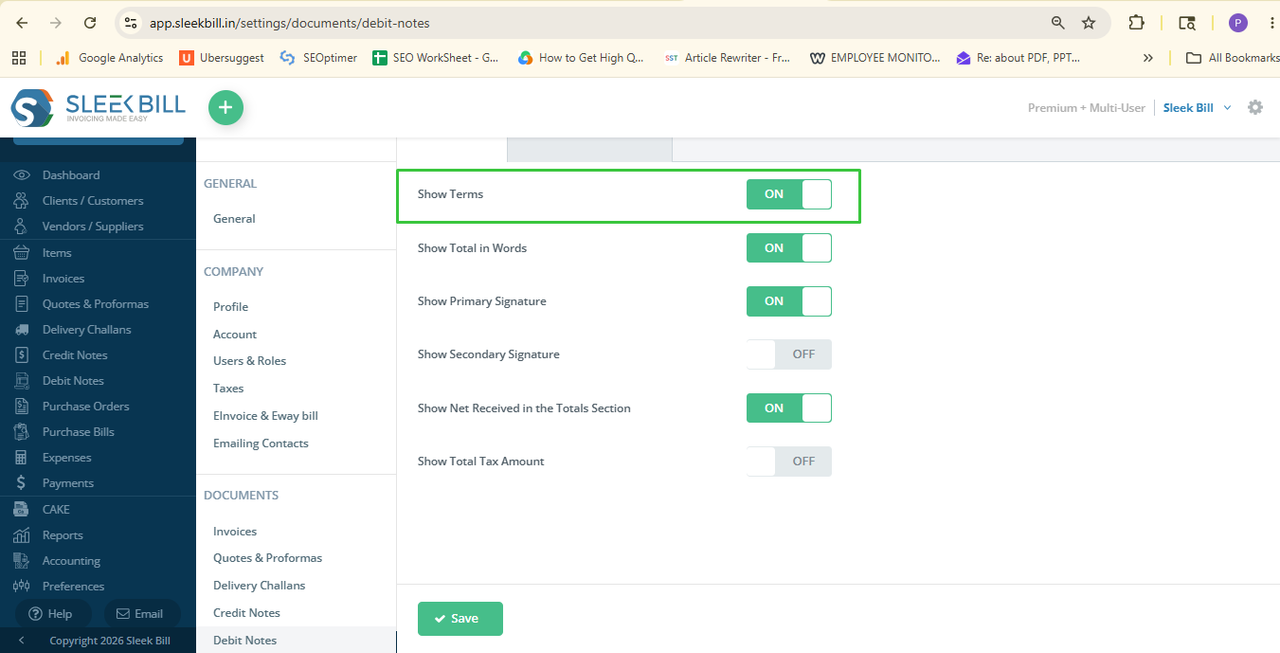This screenshot has height=653, width=1280.
Task: Toggle Show Total in Words switch
Action: (x=789, y=248)
